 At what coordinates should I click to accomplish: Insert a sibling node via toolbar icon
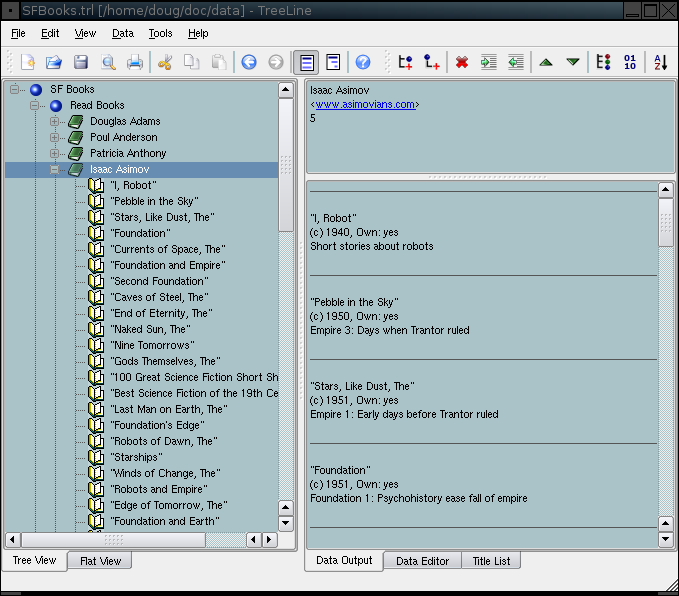click(x=405, y=62)
